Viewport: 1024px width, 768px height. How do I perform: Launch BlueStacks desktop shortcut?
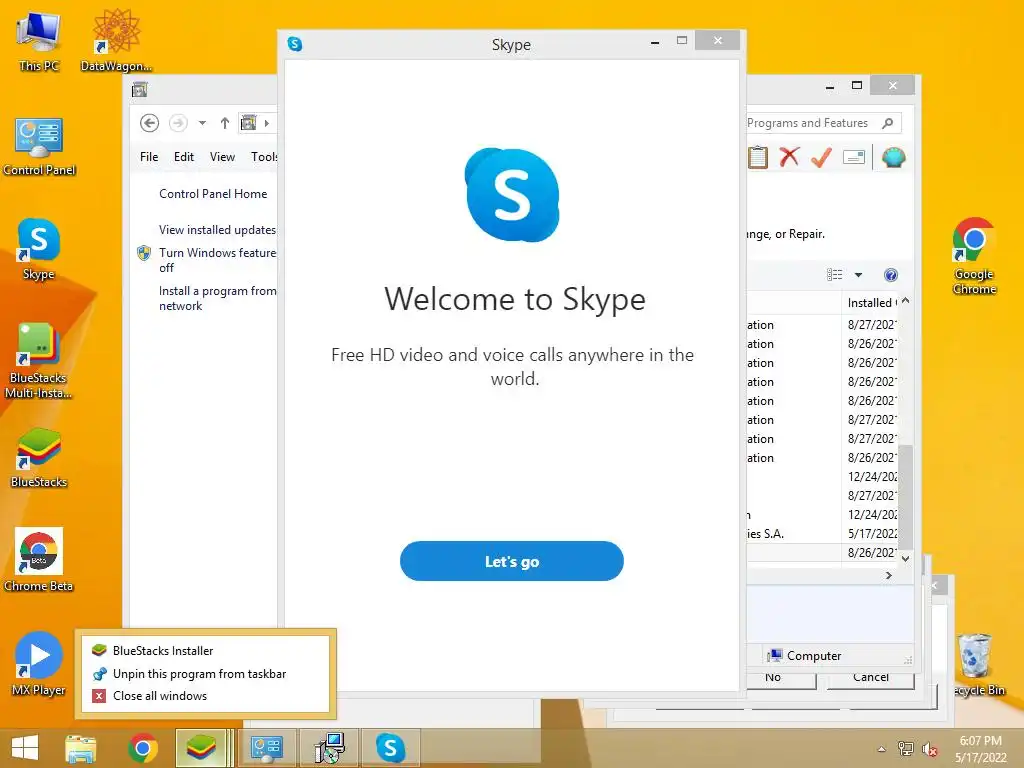coord(39,458)
